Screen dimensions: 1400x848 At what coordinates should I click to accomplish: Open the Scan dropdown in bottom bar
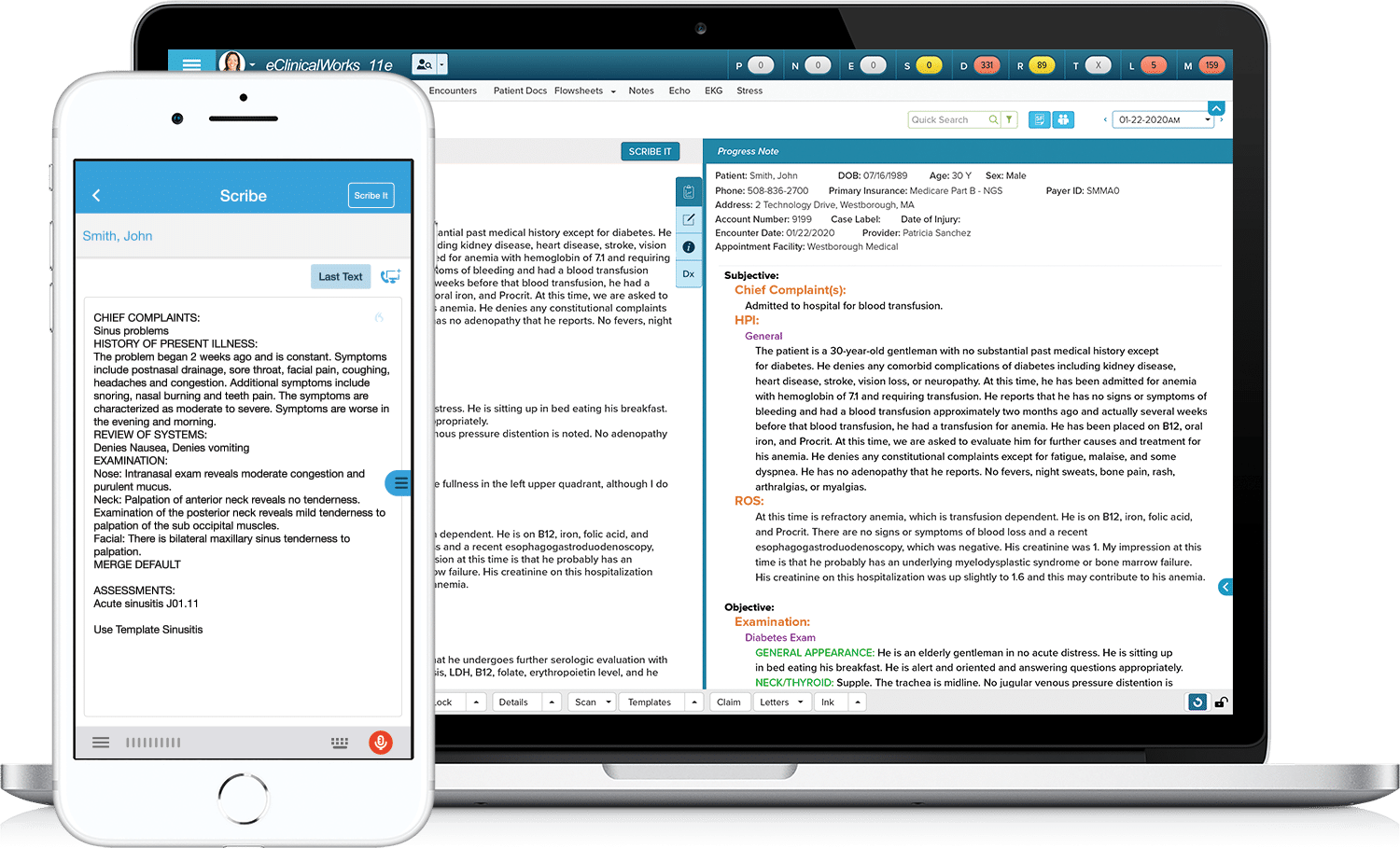click(593, 702)
